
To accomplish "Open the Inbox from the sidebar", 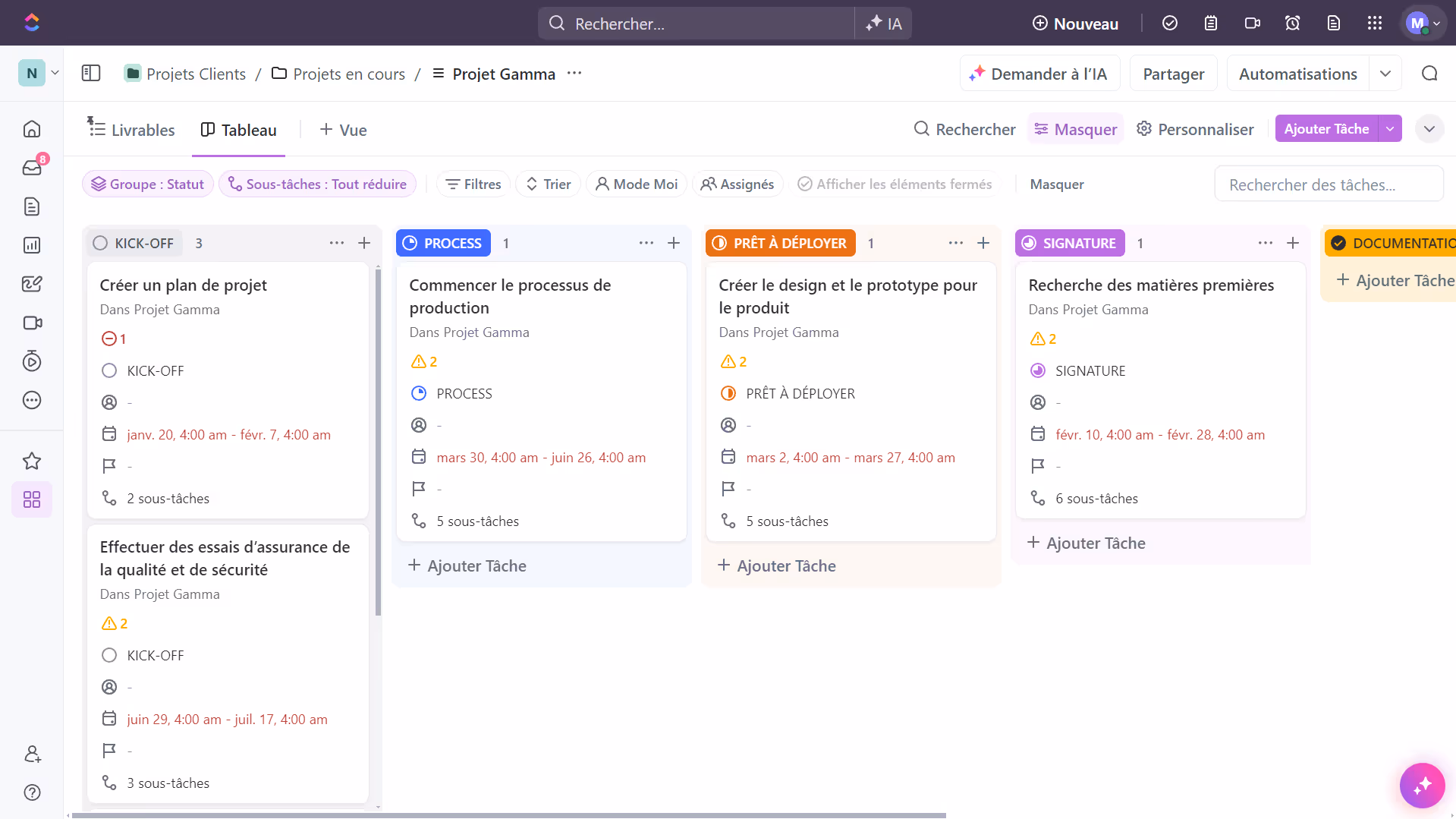I will (31, 168).
